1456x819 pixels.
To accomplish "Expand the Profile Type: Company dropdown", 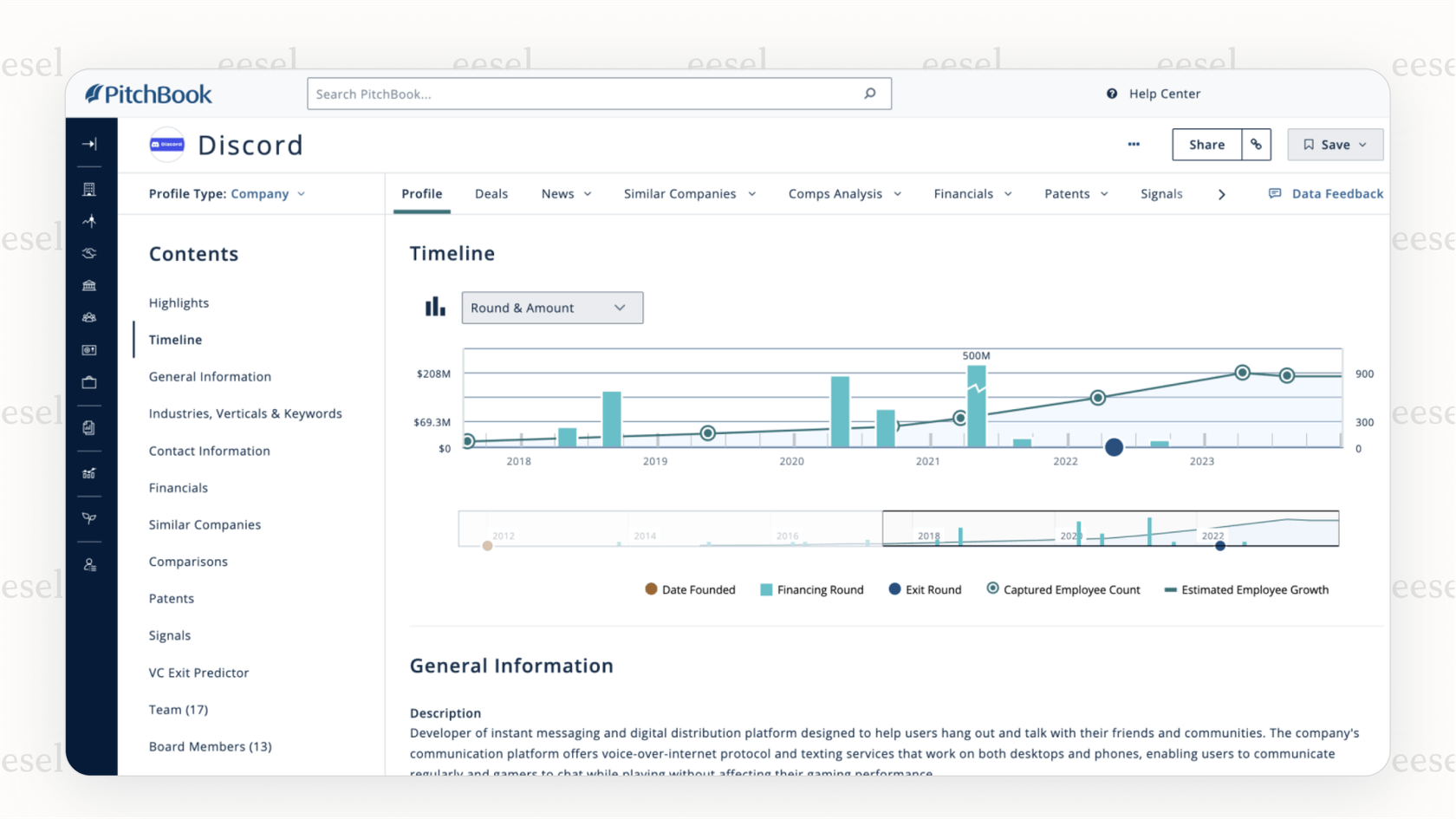I will (267, 193).
